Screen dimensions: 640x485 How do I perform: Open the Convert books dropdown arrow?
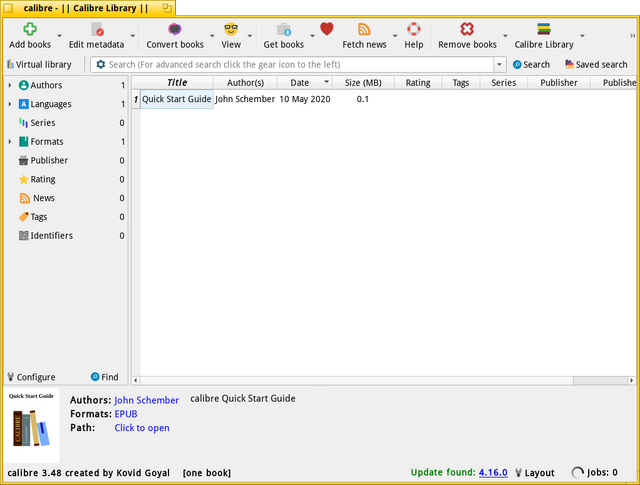[x=212, y=36]
